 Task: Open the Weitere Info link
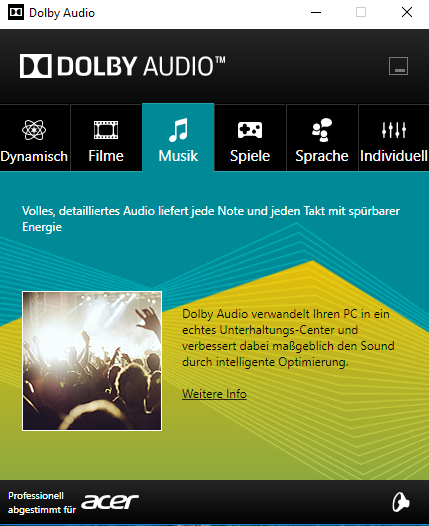tap(214, 394)
